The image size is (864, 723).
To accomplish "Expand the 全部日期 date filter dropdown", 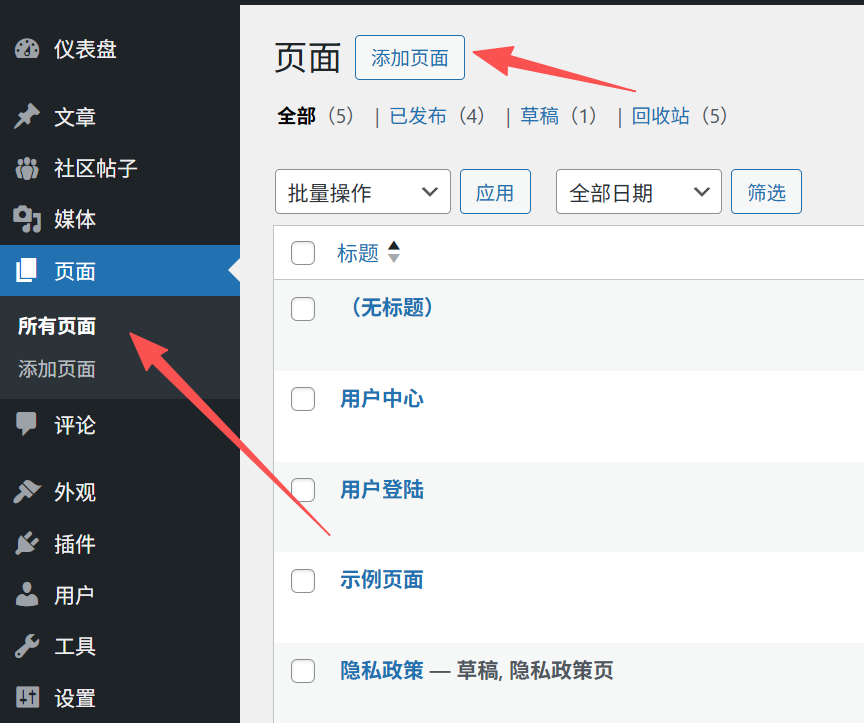I will 638,192.
